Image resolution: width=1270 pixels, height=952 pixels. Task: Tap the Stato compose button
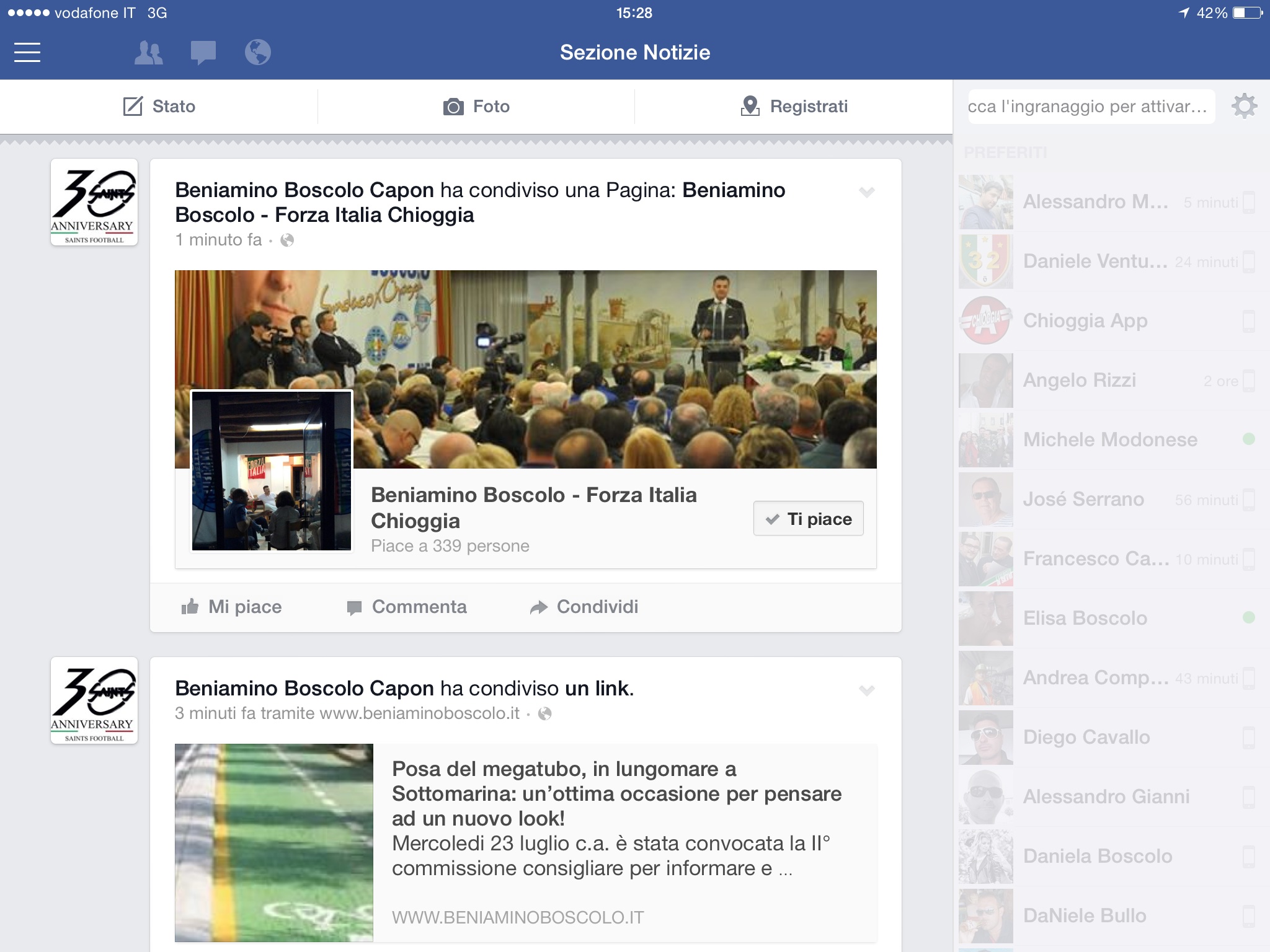159,106
